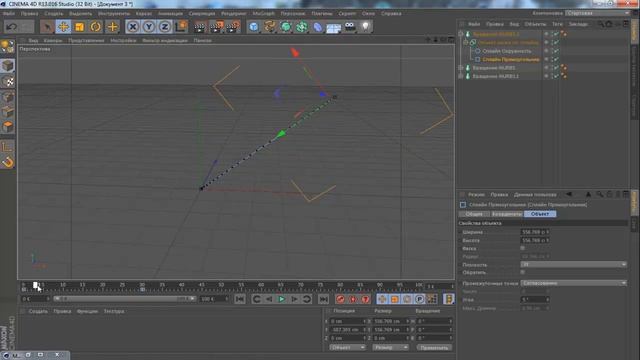
Task: Toggle the Y axis lock
Action: (149, 27)
